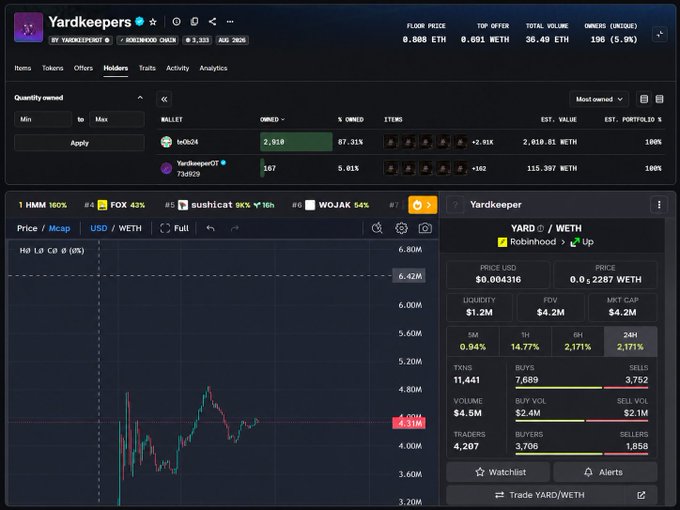
Task: Select 1H timeframe stats
Action: point(525,341)
